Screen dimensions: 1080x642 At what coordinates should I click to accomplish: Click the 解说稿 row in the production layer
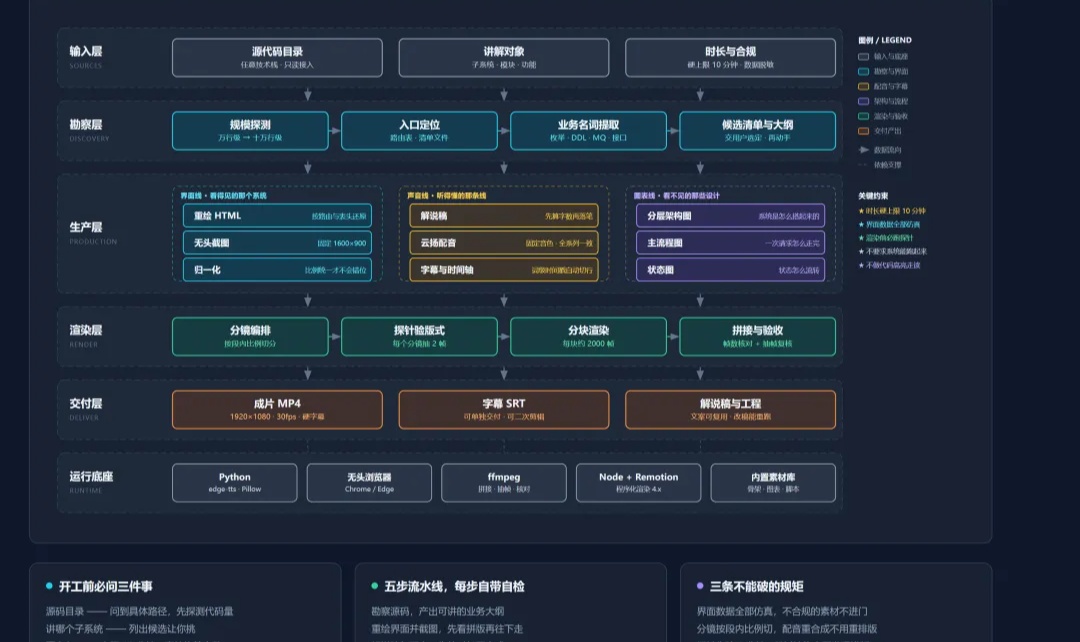click(504, 216)
